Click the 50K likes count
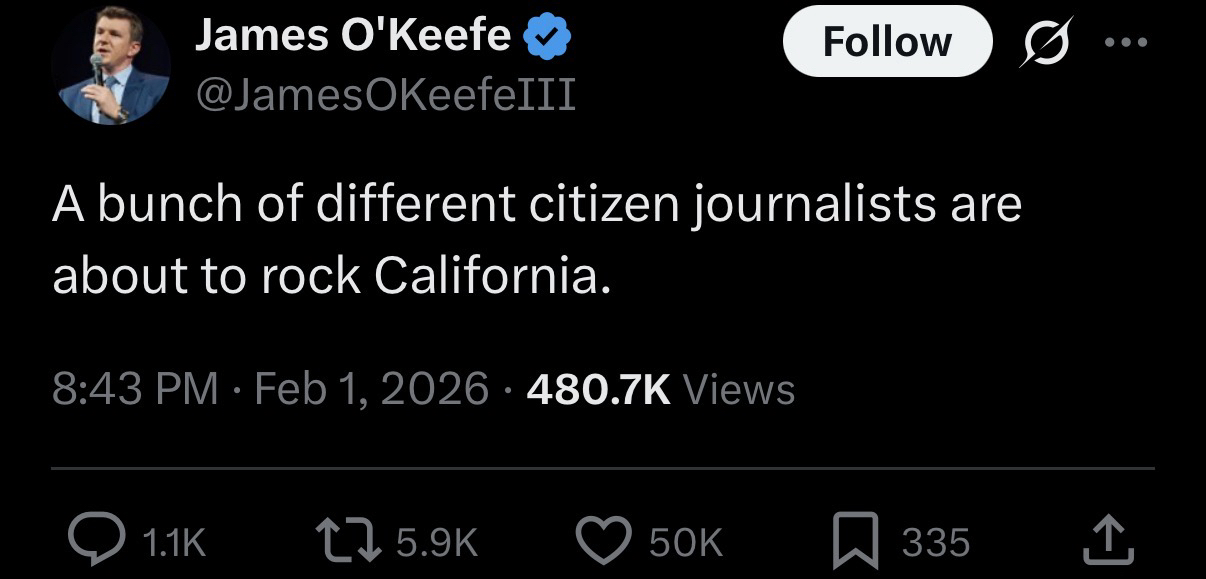 pyautogui.click(x=686, y=542)
